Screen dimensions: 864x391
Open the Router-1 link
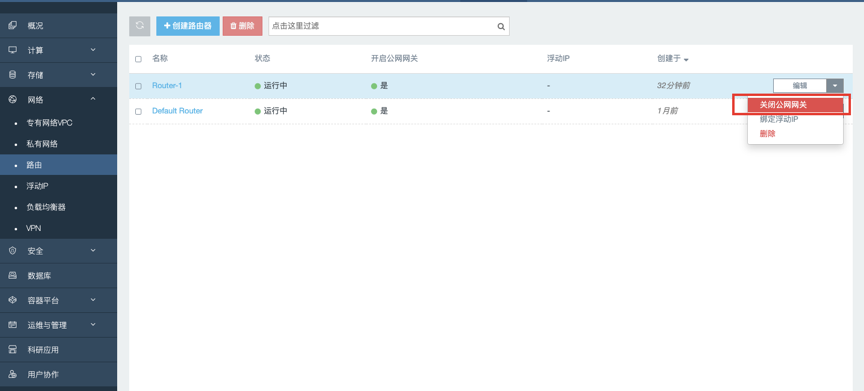point(167,86)
